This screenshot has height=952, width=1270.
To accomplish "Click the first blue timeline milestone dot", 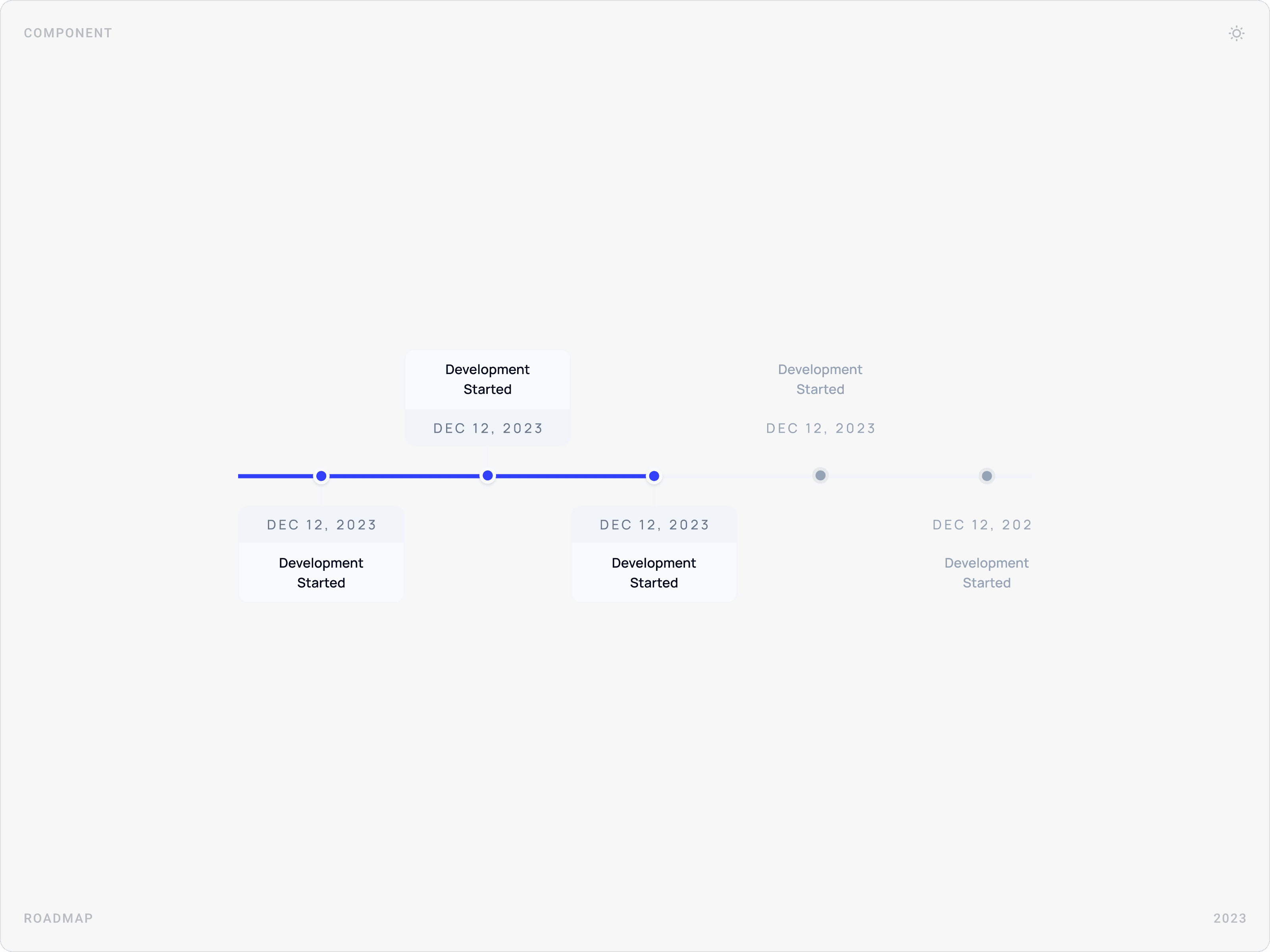I will pos(321,476).
